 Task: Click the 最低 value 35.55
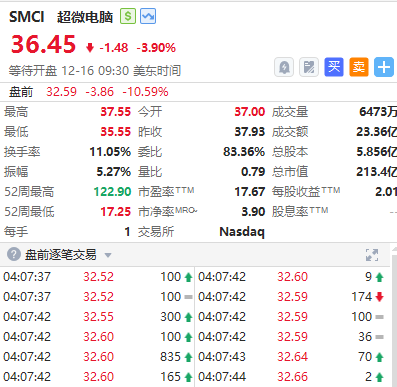tap(116, 132)
